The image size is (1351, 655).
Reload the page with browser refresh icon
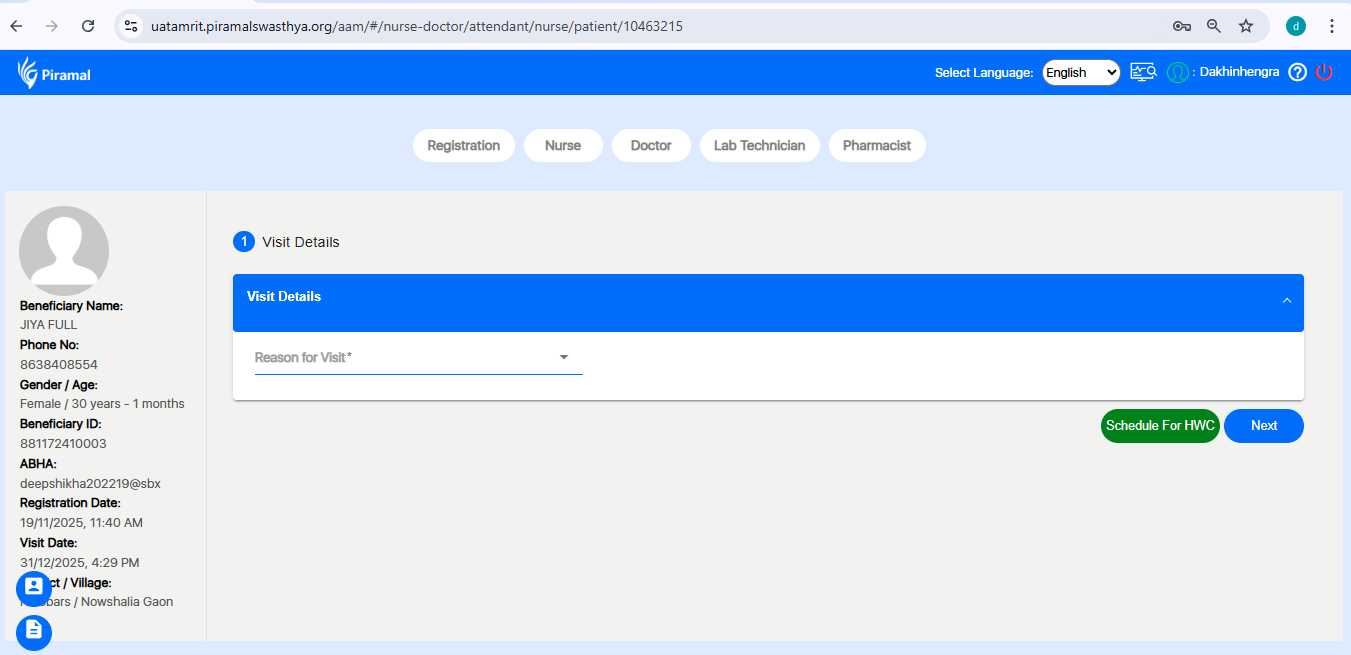(88, 27)
